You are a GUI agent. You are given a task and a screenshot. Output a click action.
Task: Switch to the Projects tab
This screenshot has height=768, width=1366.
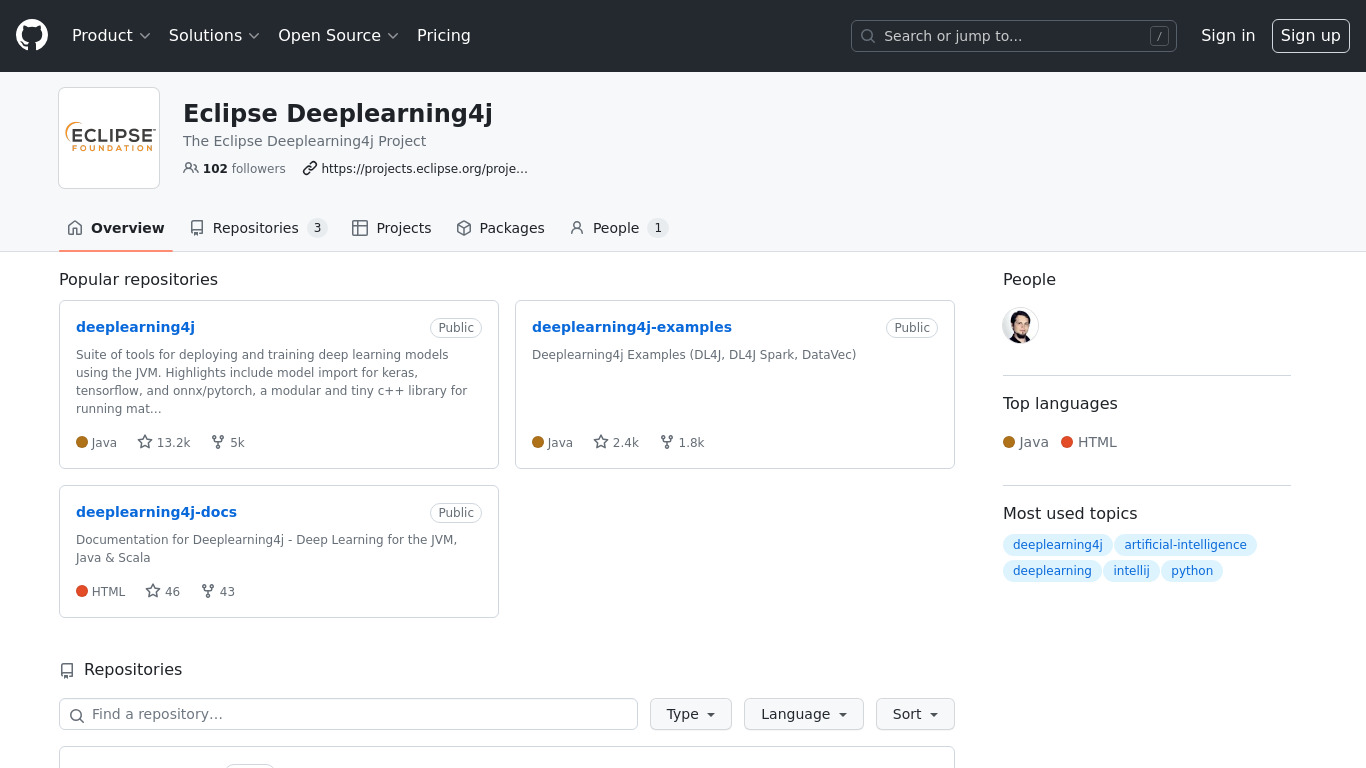[392, 228]
